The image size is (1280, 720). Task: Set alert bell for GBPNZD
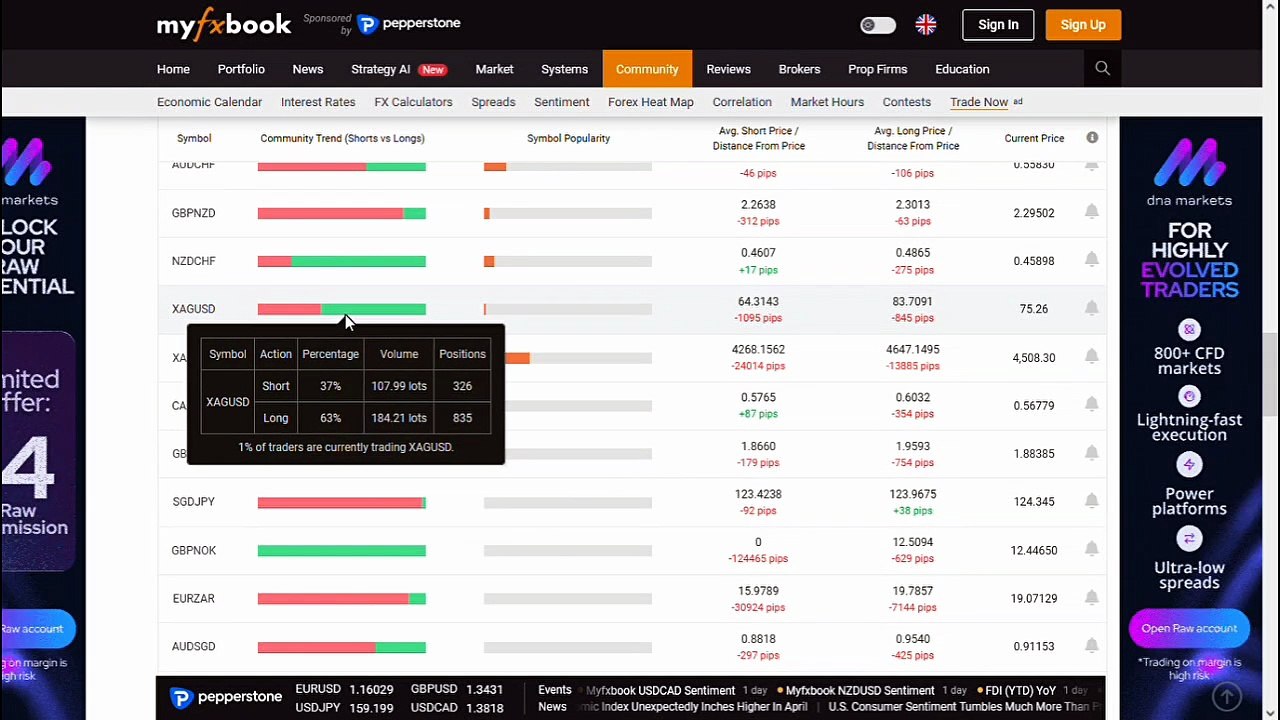tap(1092, 212)
